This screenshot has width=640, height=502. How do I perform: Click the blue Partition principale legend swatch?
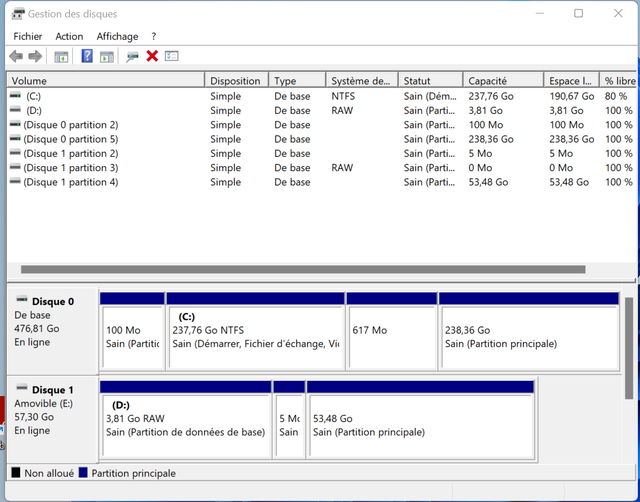tap(83, 473)
